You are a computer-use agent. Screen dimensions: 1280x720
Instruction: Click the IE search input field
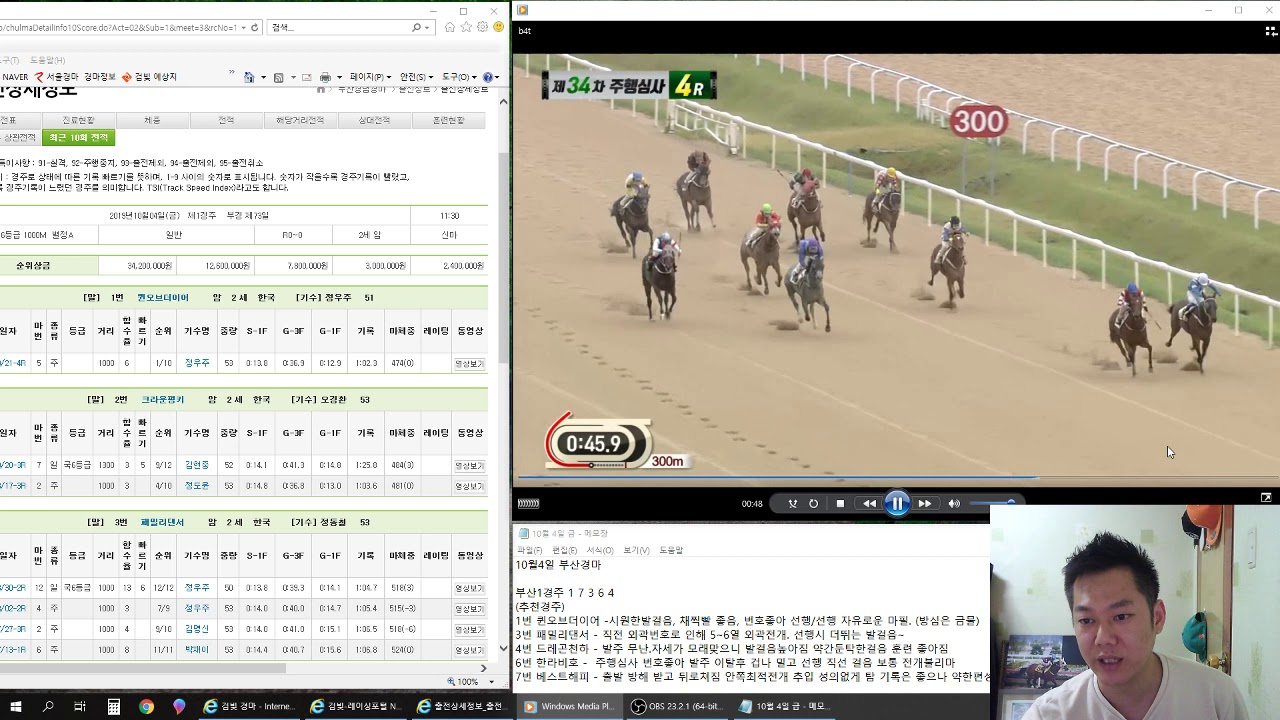coord(339,28)
